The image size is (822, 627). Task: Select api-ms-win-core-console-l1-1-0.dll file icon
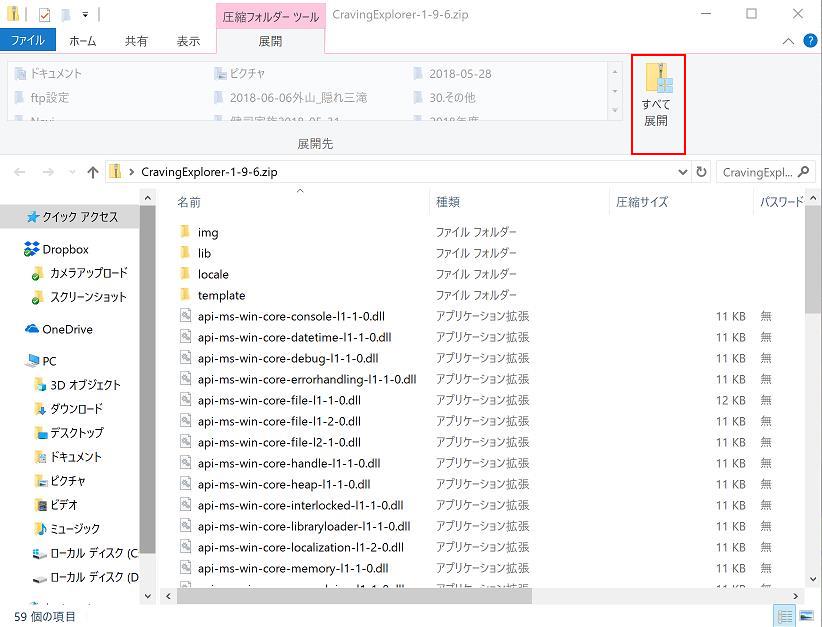[x=185, y=316]
